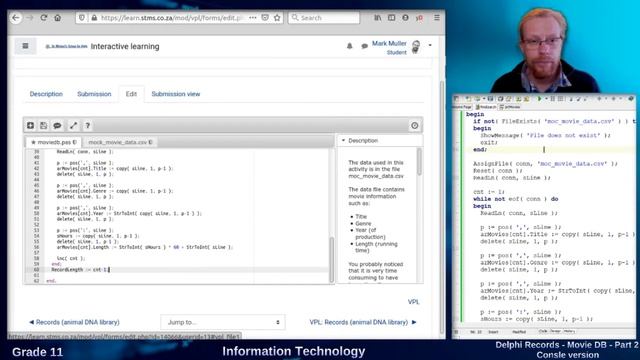Open comments in the VPL editor toolbar
640x360 pixels.
click(x=57, y=126)
